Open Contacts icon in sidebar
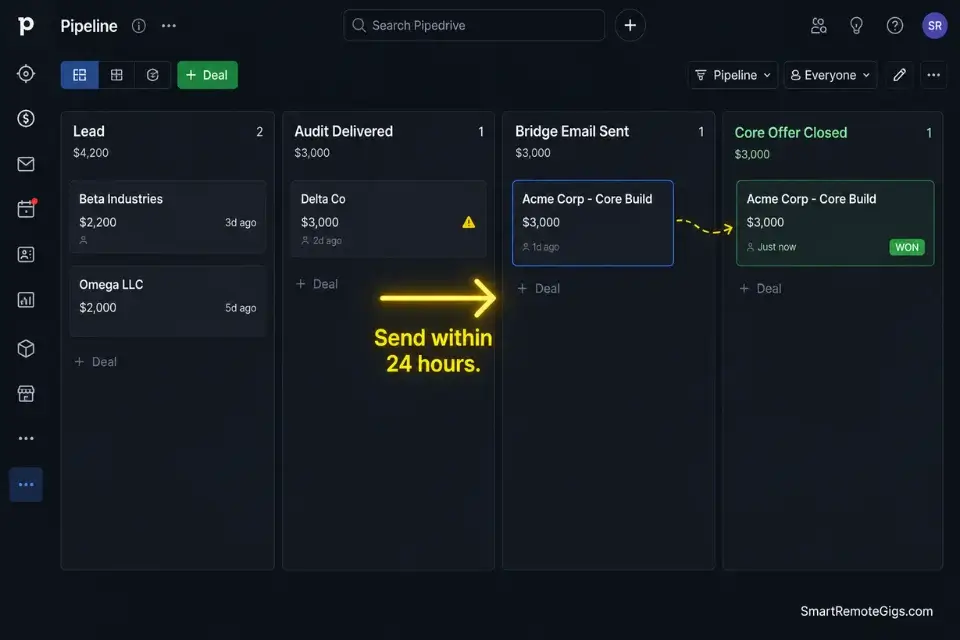 click(26, 254)
